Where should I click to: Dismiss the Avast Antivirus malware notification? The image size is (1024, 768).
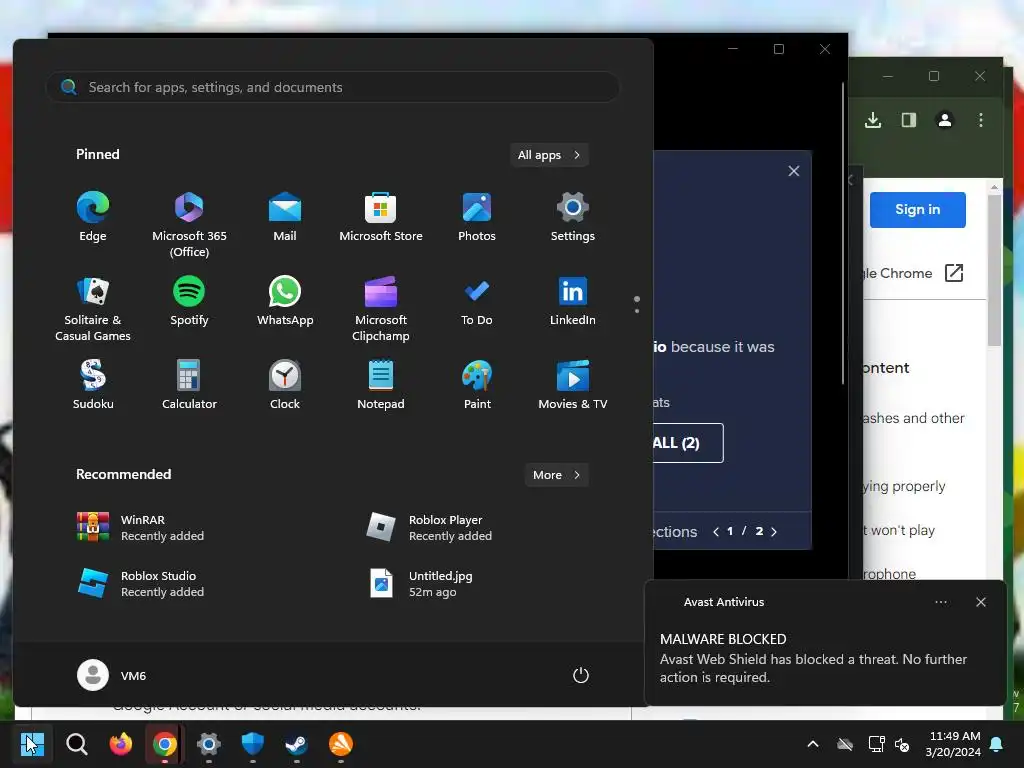[980, 602]
